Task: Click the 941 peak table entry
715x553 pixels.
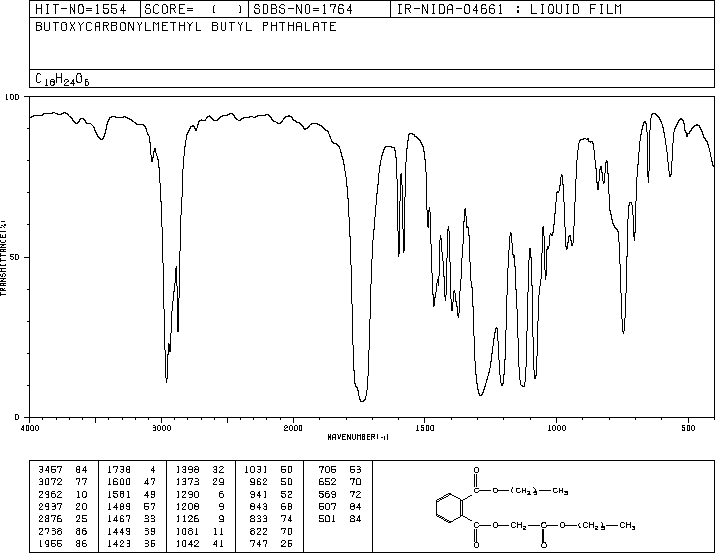Action: point(271,494)
